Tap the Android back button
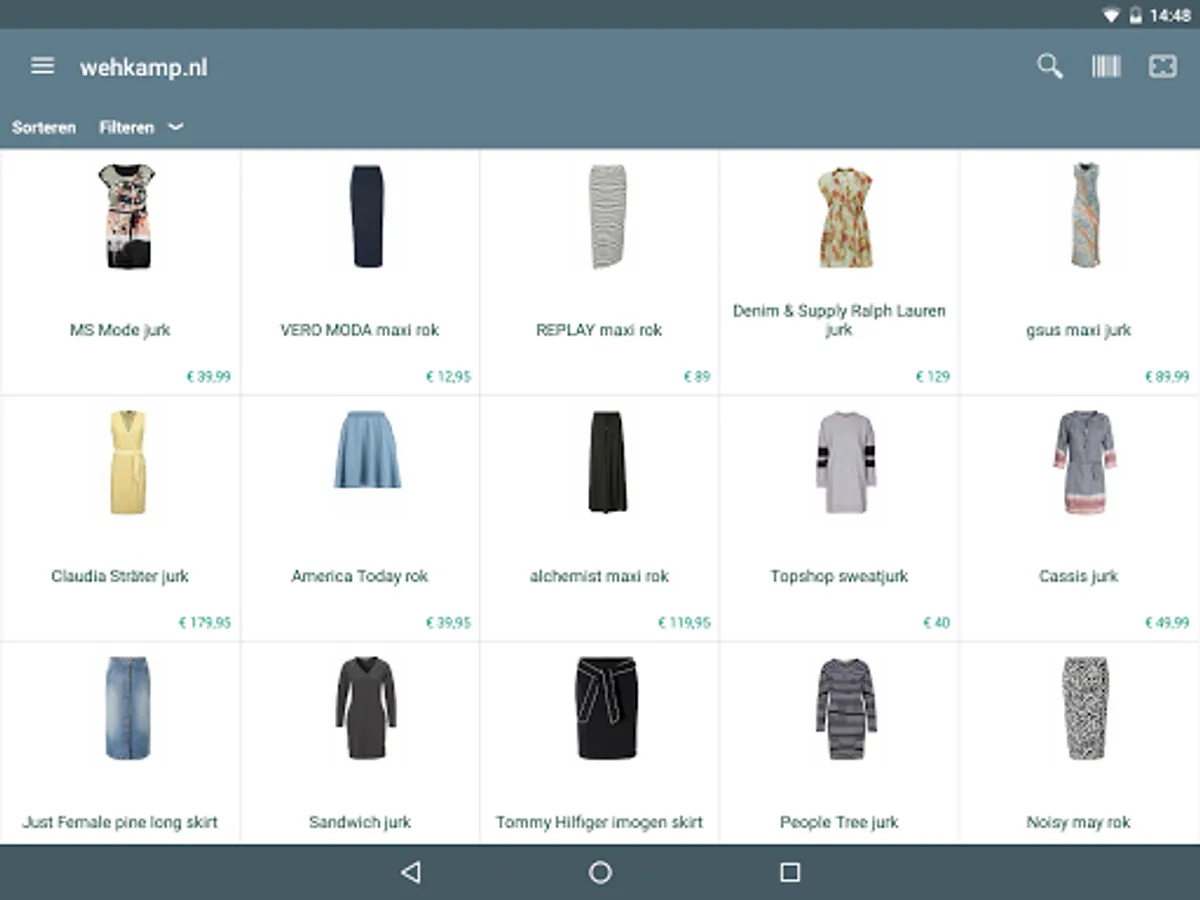This screenshot has height=900, width=1200. point(410,872)
